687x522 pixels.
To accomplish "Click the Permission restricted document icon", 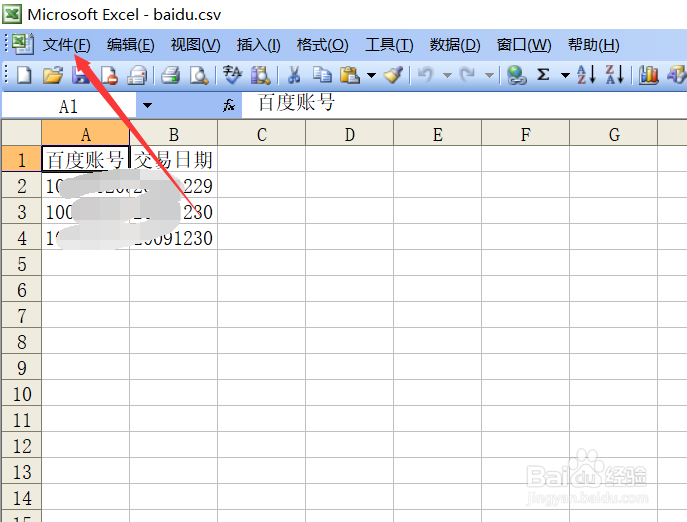I will click(x=109, y=75).
